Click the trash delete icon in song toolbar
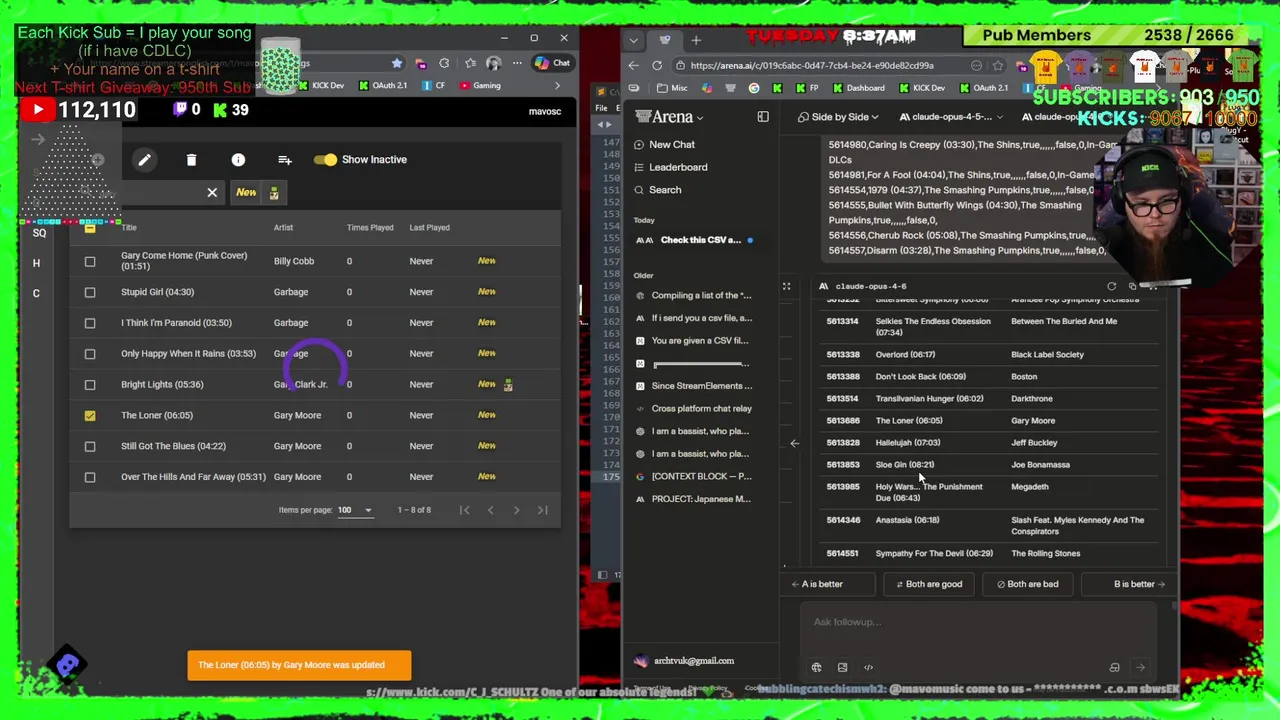 coord(191,160)
